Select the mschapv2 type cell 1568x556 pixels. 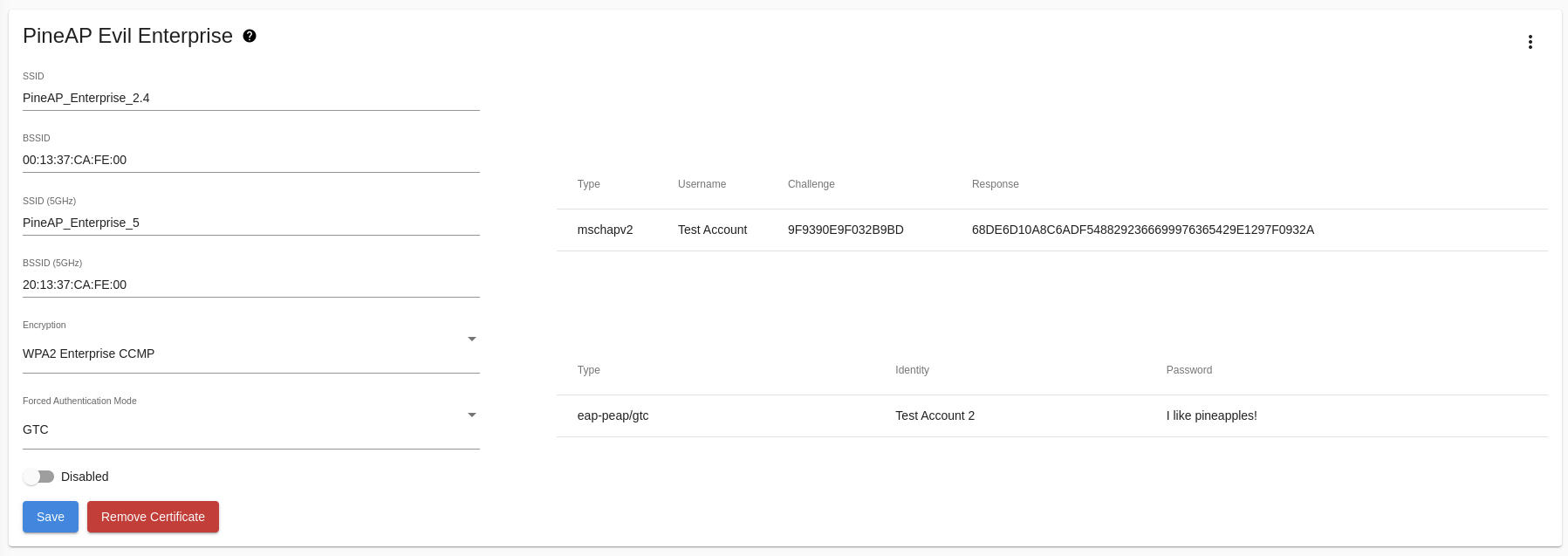[606, 230]
